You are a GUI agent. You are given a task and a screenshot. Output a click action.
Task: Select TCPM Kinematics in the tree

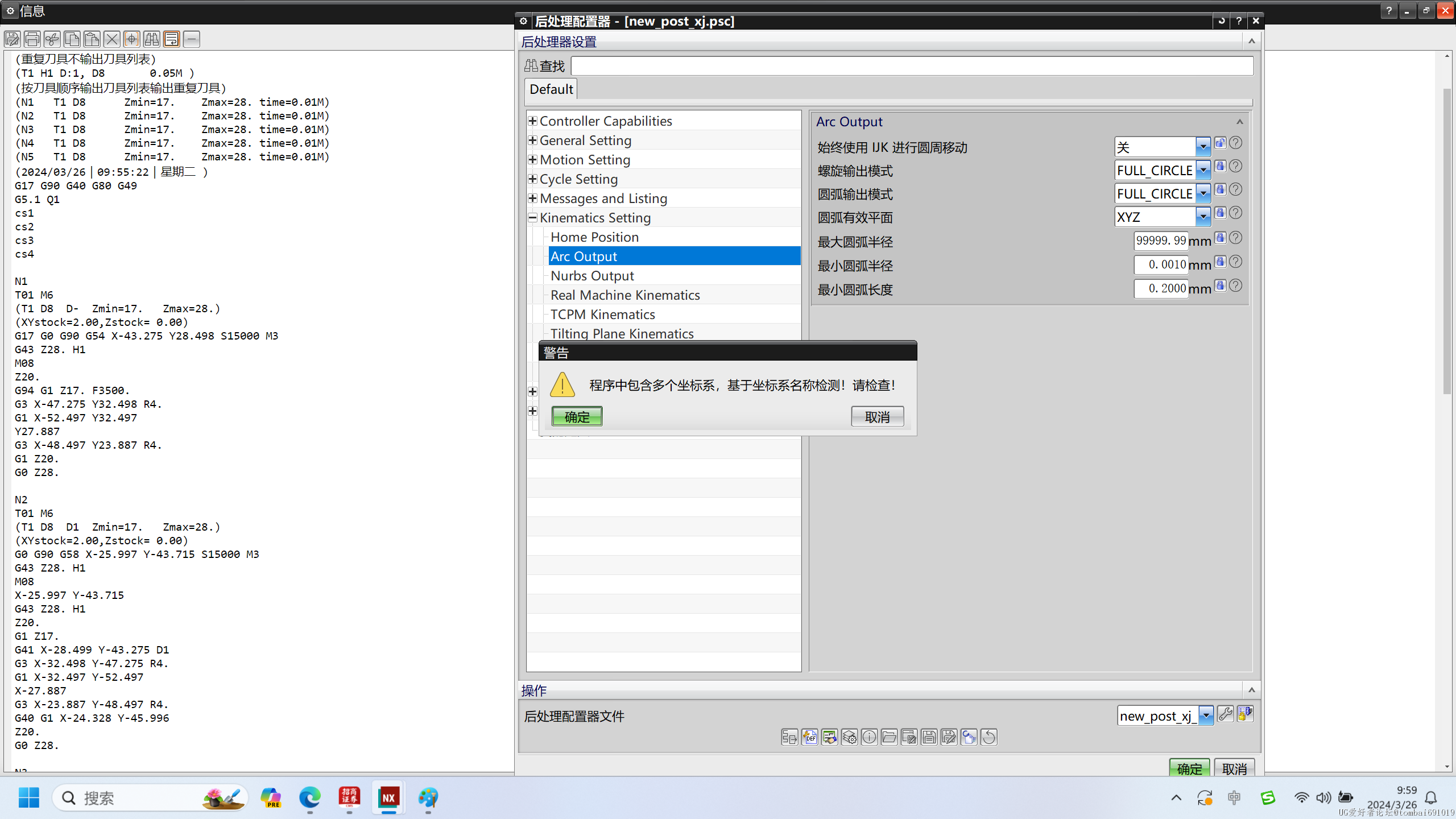pyautogui.click(x=602, y=315)
